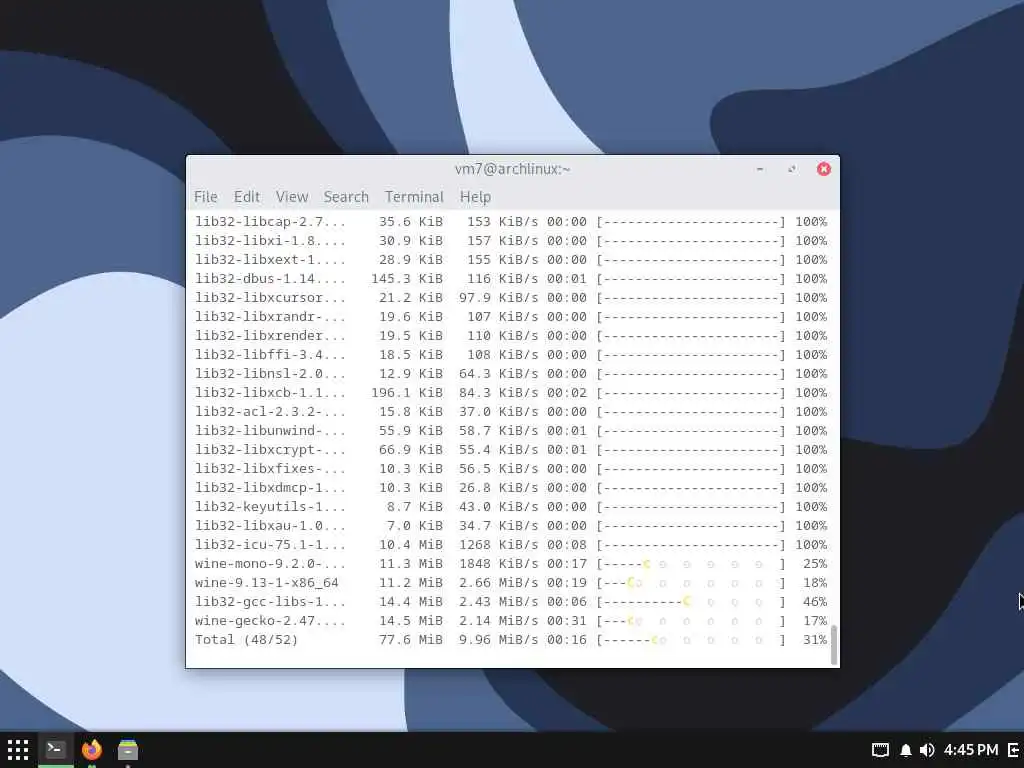Viewport: 1024px width, 768px height.
Task: Click the lib32-gcc-libs progress bar
Action: (691, 601)
